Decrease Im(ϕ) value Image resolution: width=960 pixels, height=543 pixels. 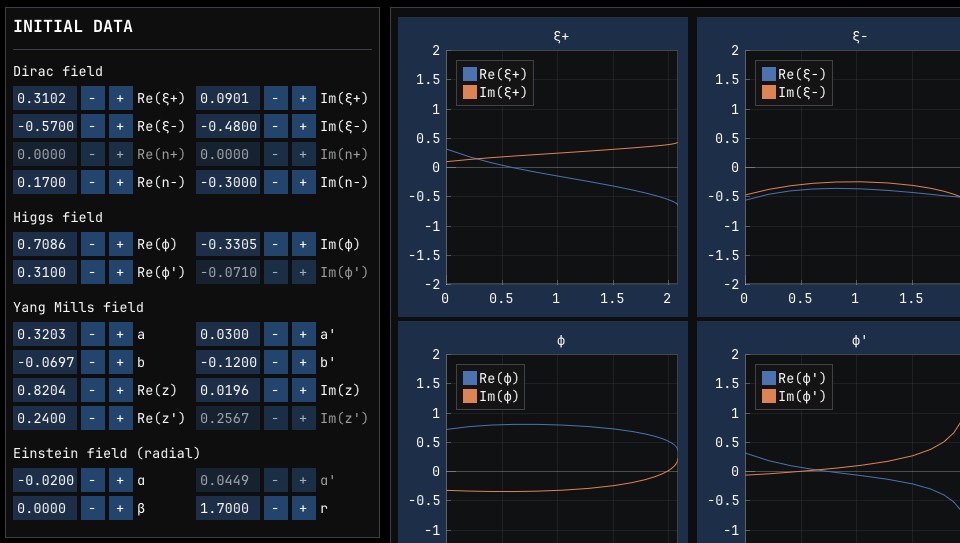click(276, 244)
